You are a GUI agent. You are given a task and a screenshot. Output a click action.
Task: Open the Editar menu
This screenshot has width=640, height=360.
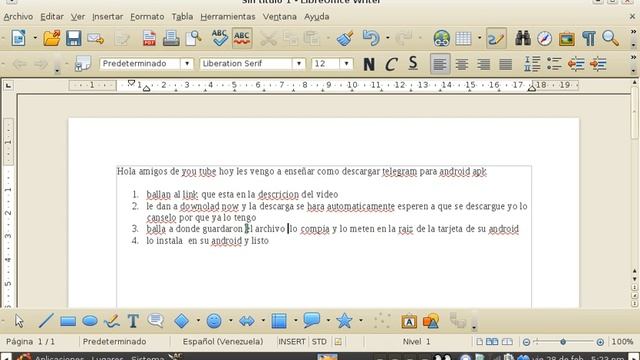point(52,17)
